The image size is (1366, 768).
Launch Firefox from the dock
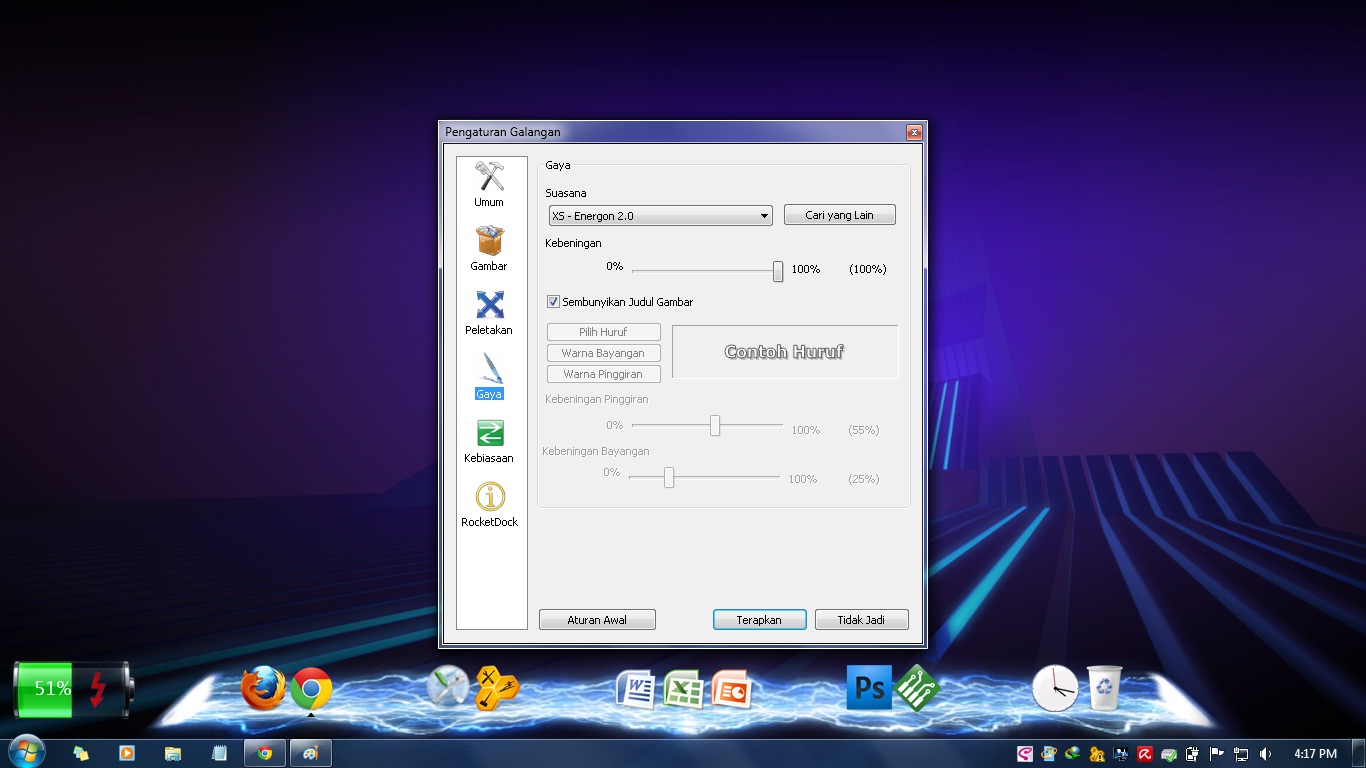coord(264,688)
